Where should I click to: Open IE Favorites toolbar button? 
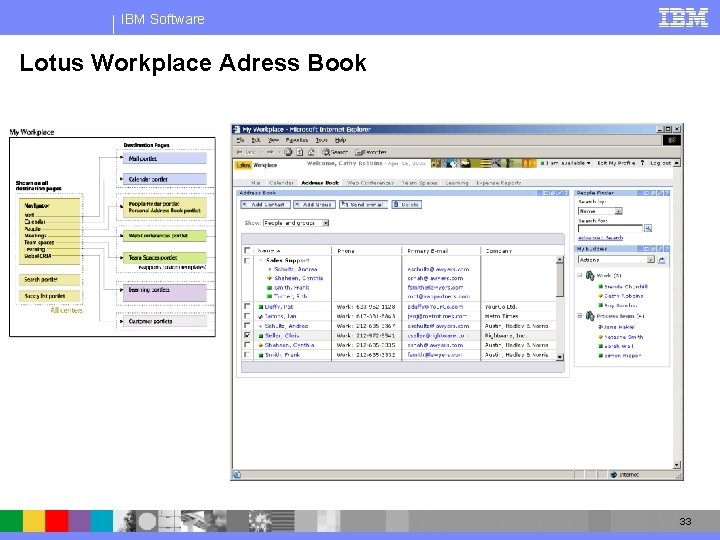(371, 152)
